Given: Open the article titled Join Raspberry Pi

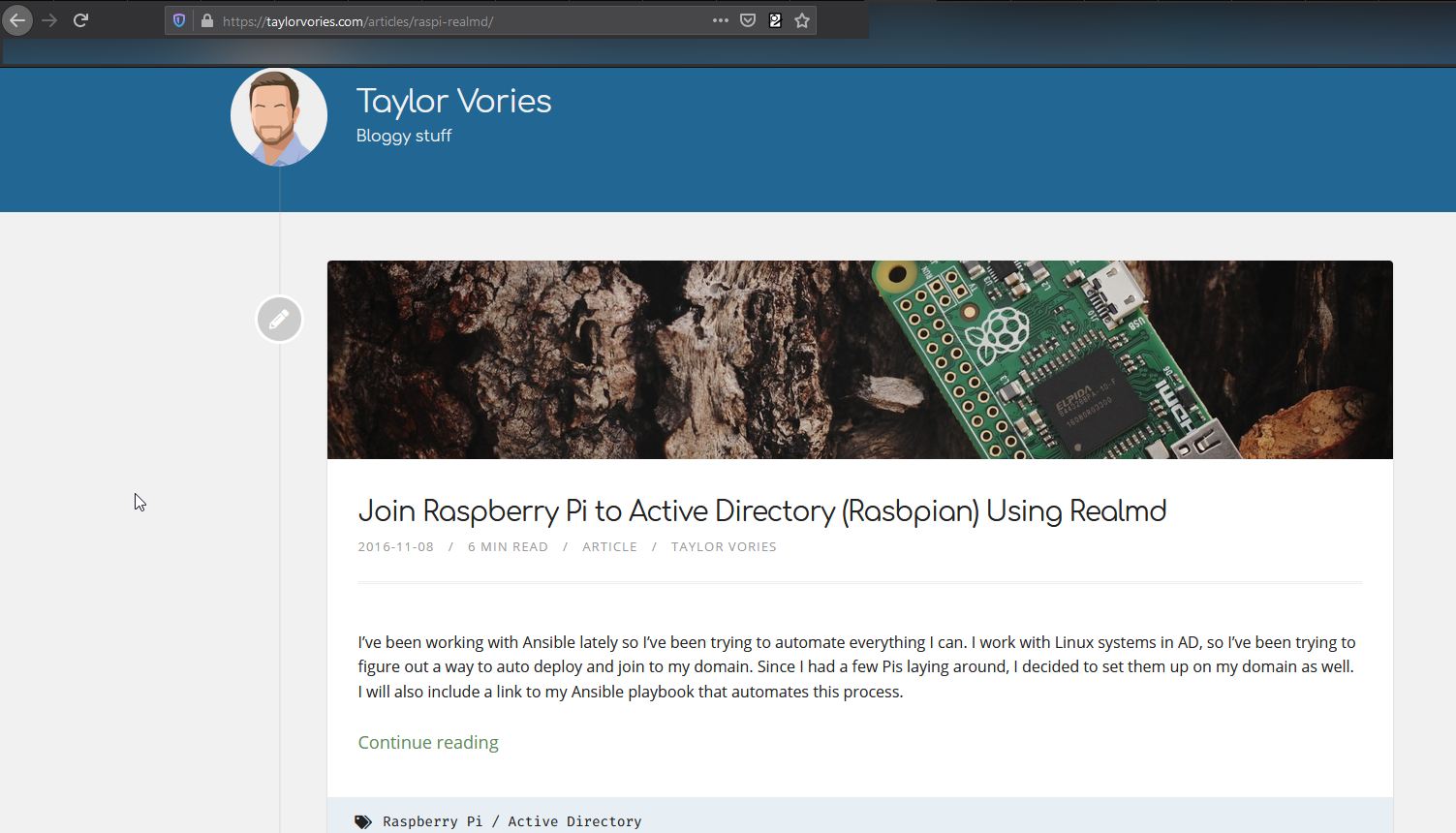Looking at the screenshot, I should 761,510.
